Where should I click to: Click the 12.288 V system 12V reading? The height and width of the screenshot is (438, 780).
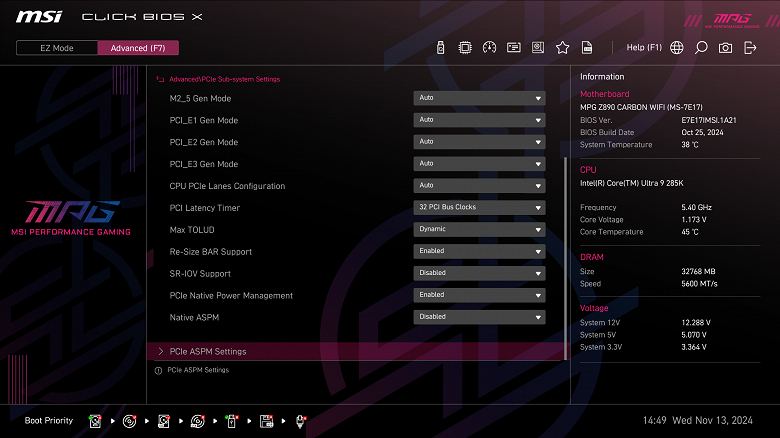(696, 323)
